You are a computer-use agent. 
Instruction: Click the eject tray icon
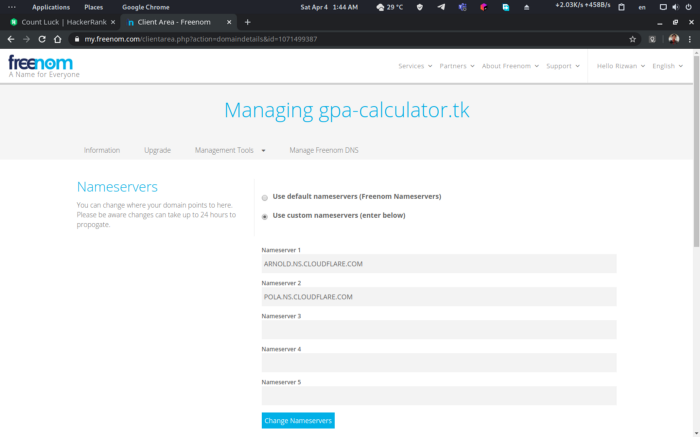(526, 8)
